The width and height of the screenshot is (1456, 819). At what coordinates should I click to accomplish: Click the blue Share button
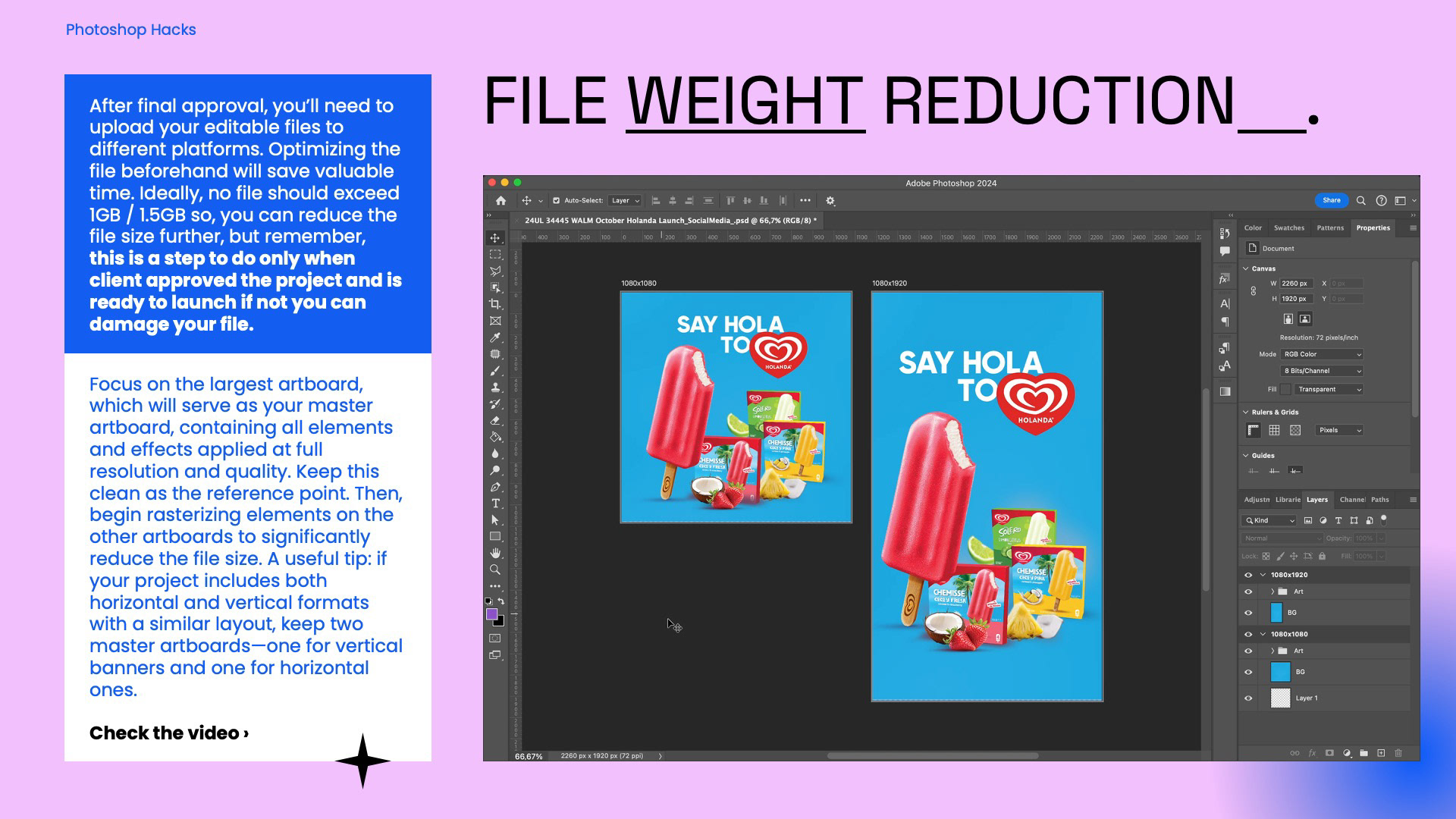pos(1332,200)
